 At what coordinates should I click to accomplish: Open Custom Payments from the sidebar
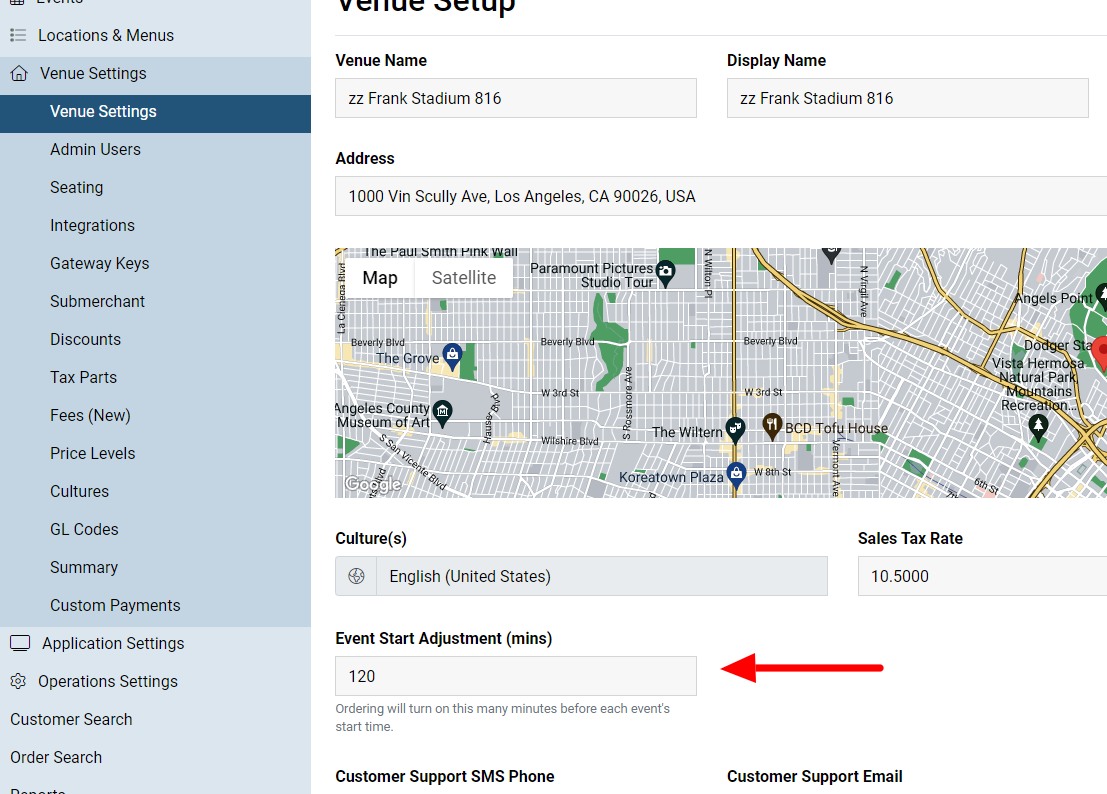tap(115, 605)
